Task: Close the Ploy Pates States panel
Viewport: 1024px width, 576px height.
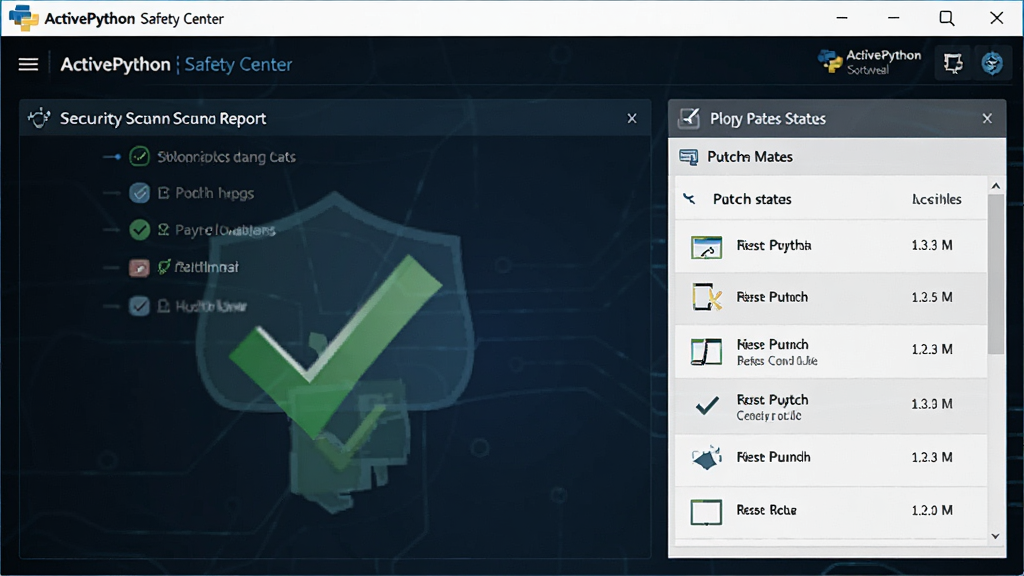Action: pyautogui.click(x=987, y=118)
